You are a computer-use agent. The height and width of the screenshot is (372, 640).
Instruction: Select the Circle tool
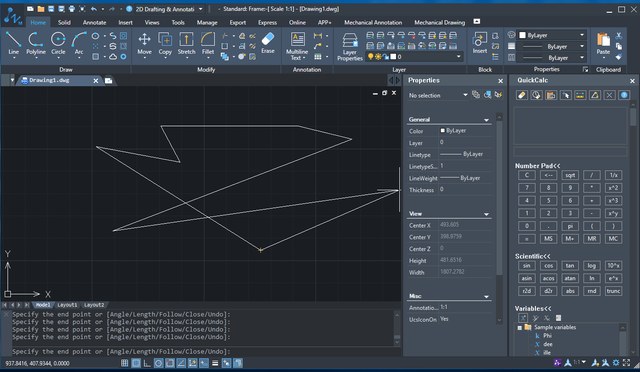(x=58, y=43)
